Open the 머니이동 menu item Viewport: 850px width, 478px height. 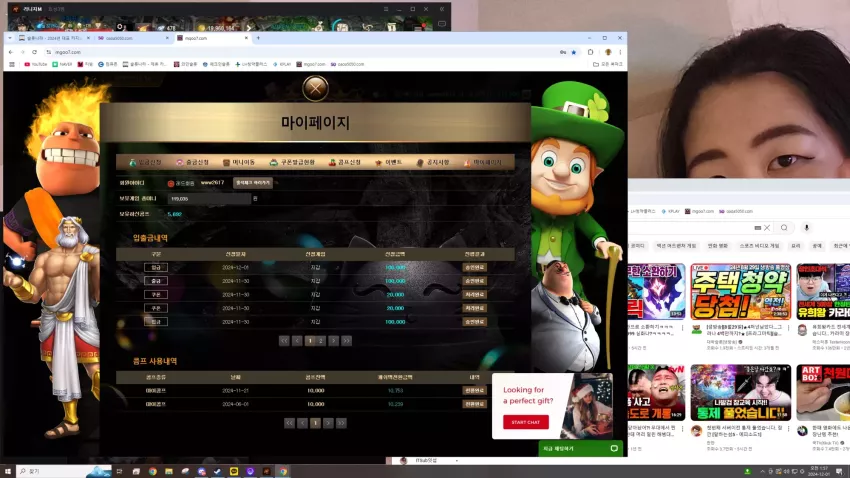[239, 163]
